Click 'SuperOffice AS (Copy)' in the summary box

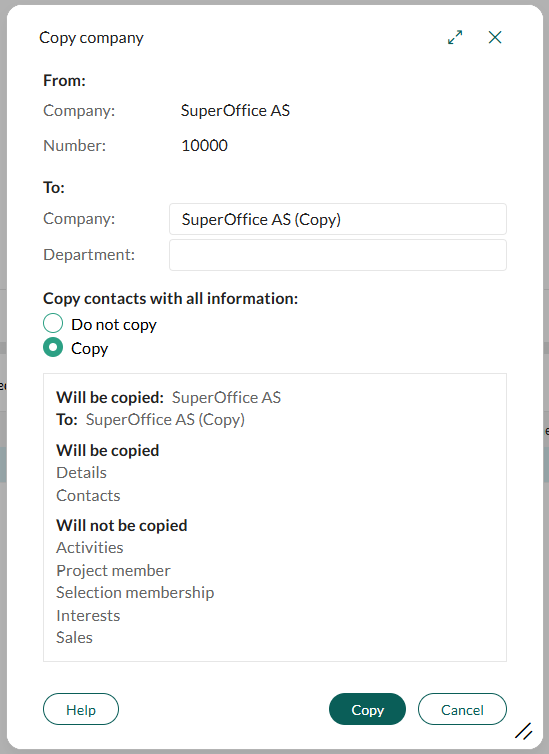coord(165,420)
